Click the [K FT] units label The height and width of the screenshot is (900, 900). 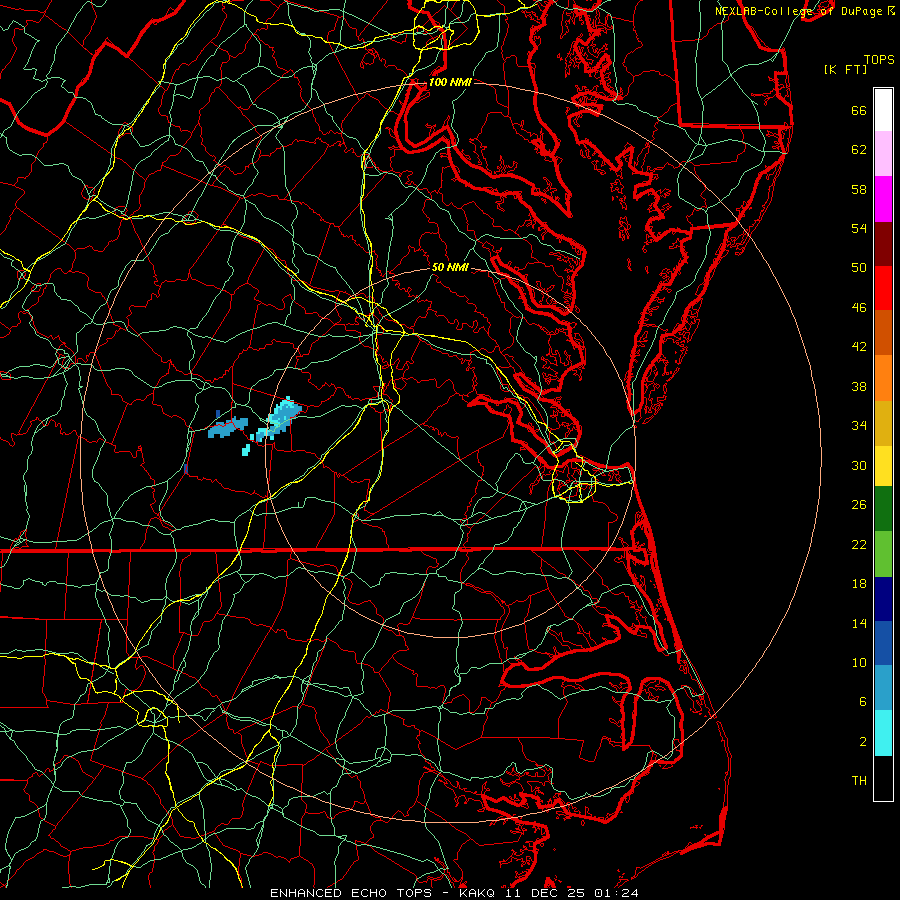click(x=845, y=70)
